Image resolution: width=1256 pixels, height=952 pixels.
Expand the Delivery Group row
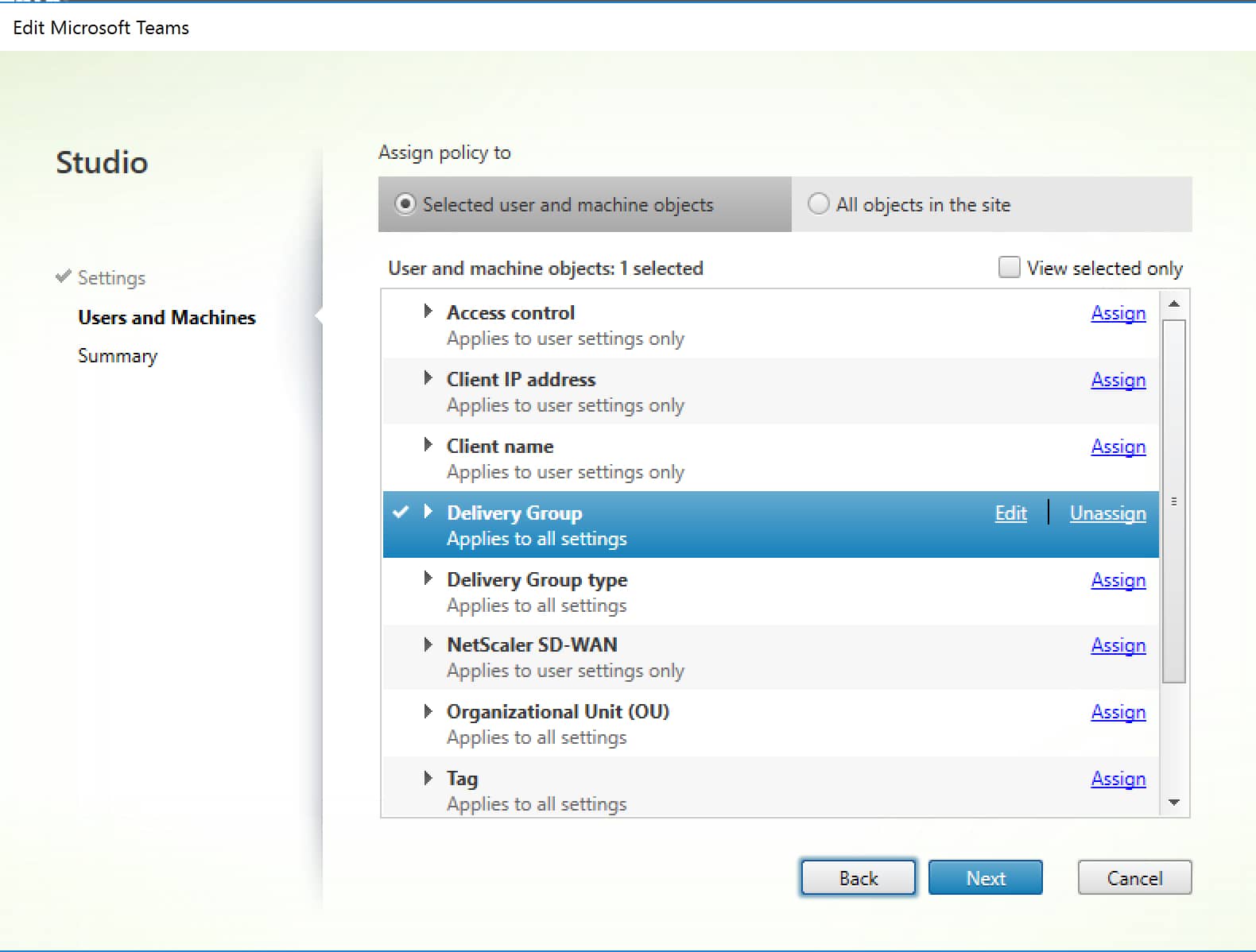[x=428, y=512]
